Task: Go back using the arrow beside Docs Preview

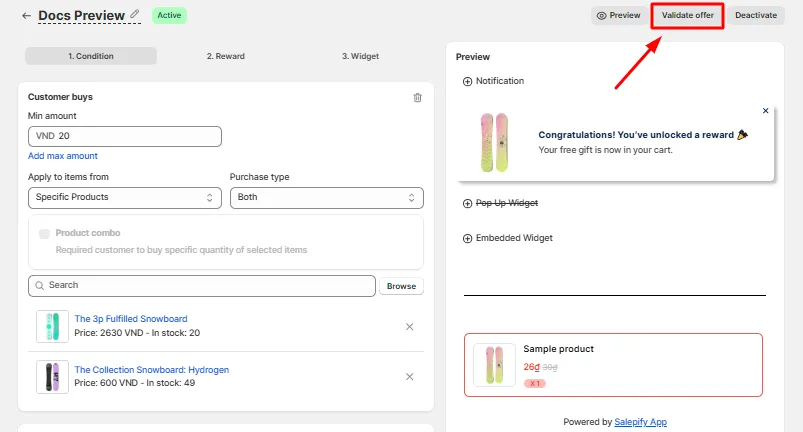Action: pyautogui.click(x=26, y=16)
